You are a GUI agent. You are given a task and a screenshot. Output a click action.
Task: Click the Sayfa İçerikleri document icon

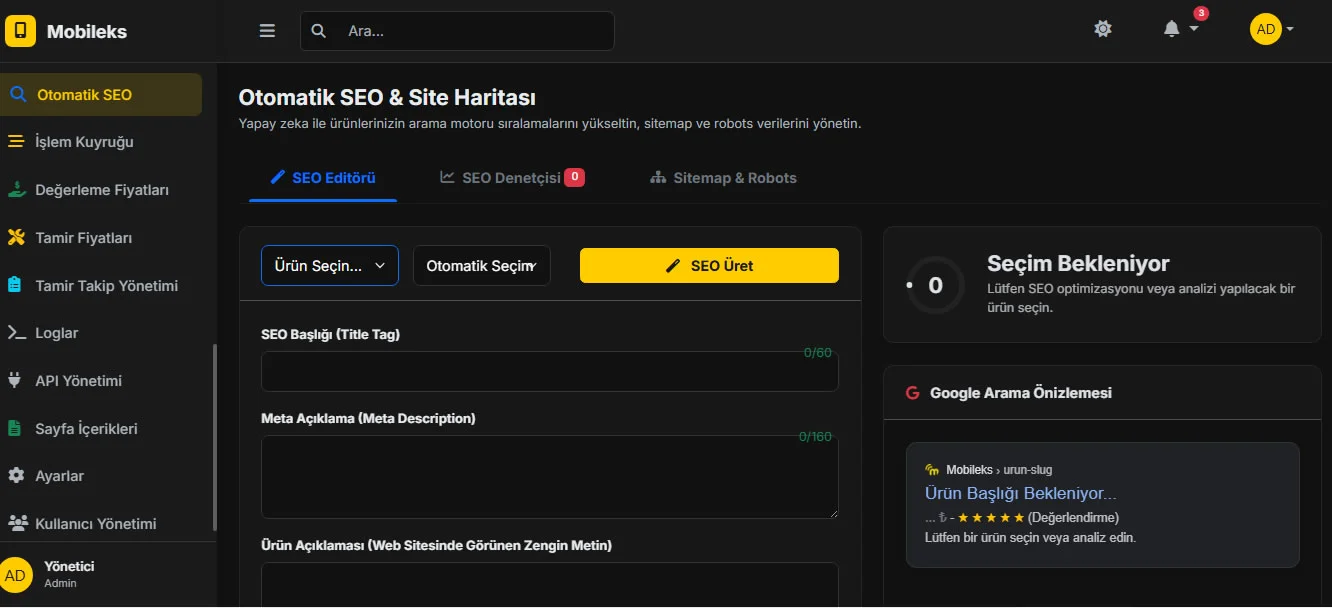coord(15,428)
